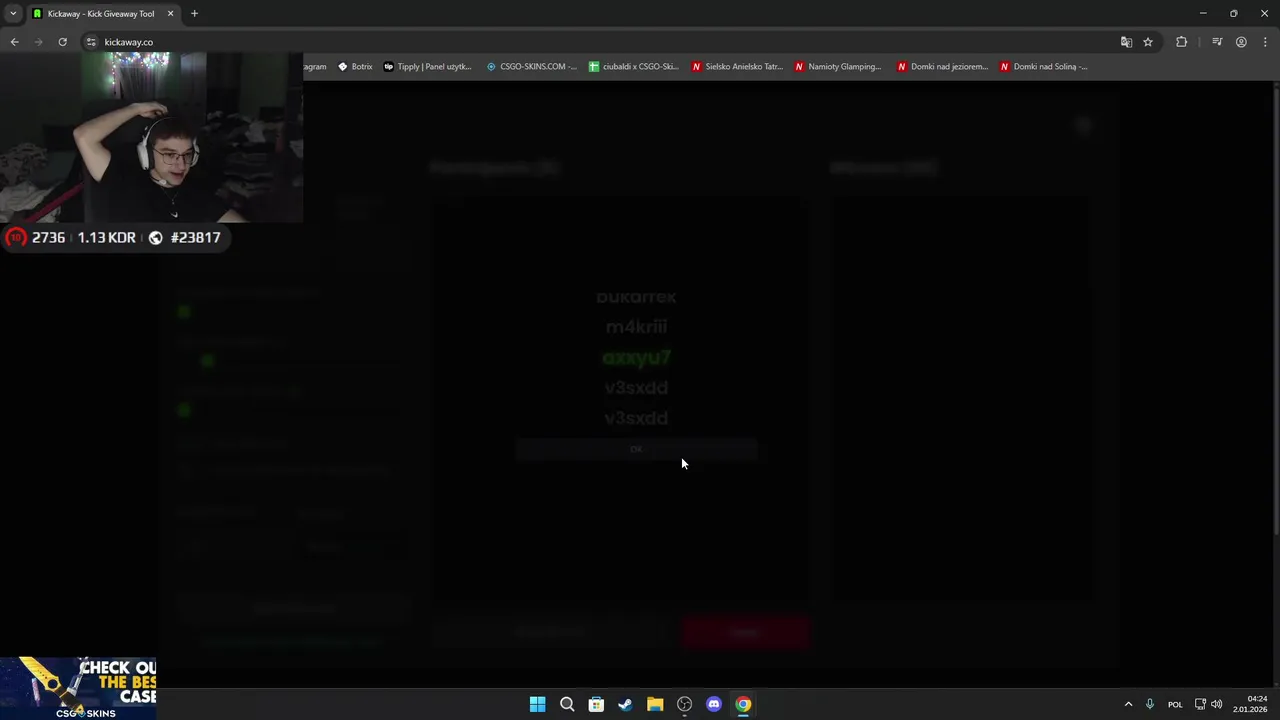
Task: Open the volume speaker tray icon
Action: click(x=1216, y=704)
